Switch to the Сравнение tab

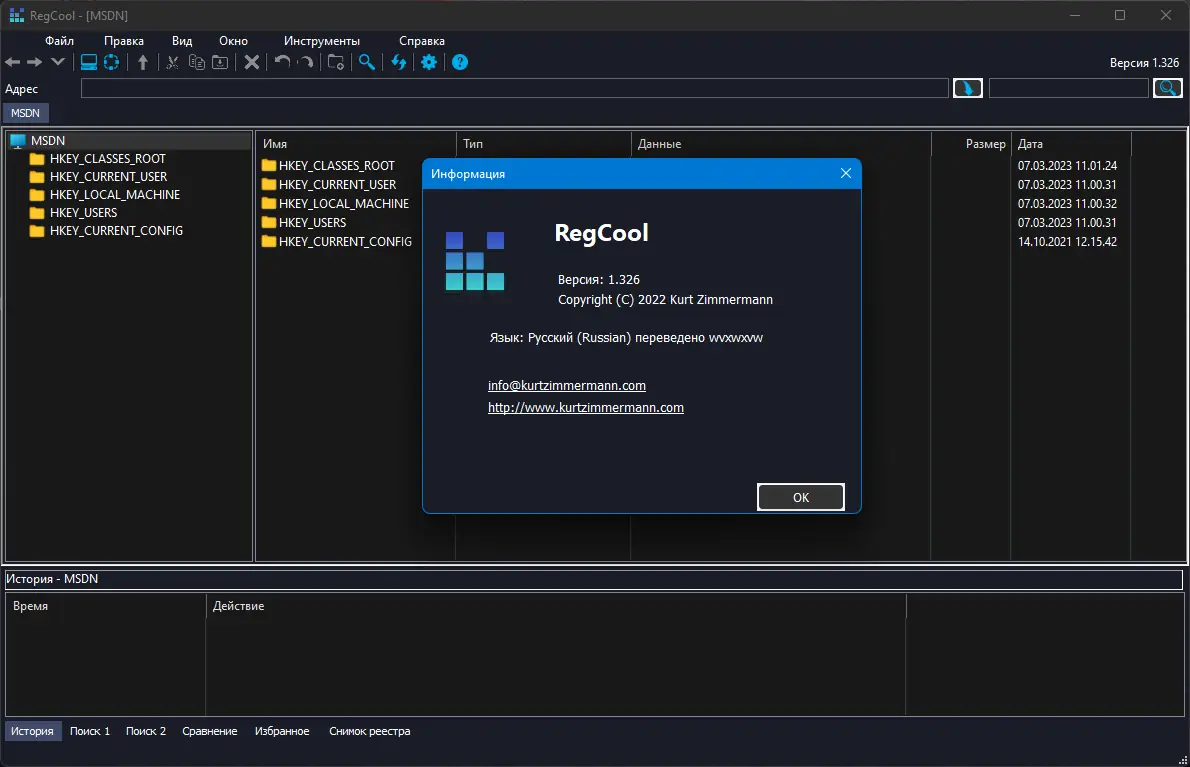[x=210, y=731]
